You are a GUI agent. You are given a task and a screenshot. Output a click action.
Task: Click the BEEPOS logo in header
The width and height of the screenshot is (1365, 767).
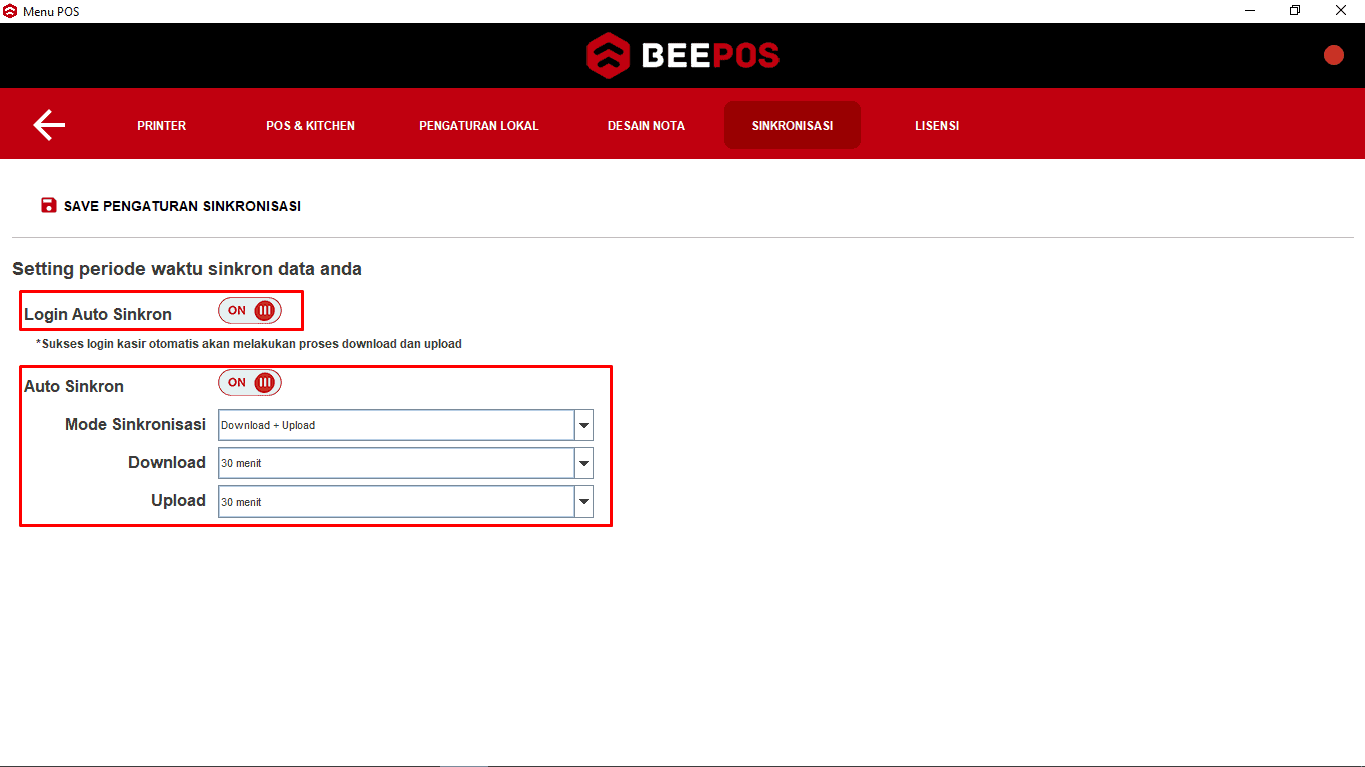[x=682, y=55]
